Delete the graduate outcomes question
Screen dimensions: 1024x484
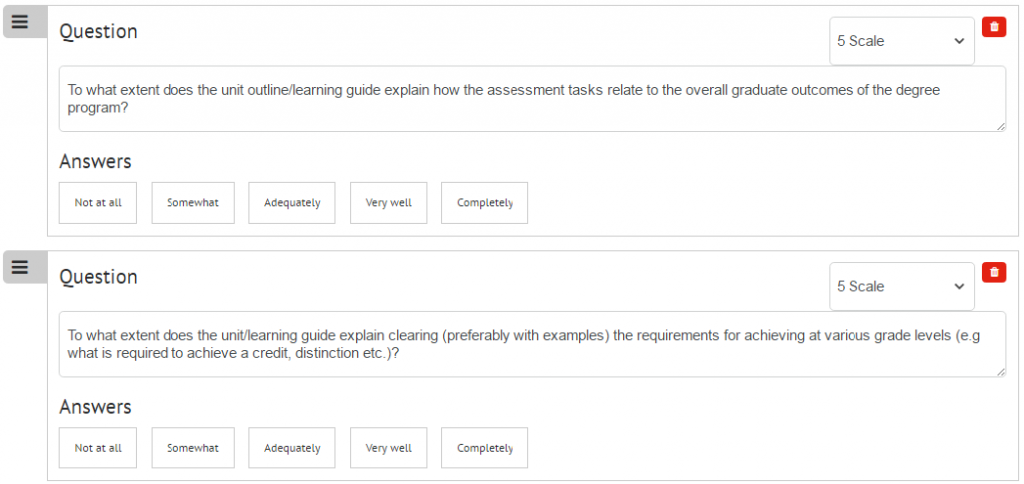(x=993, y=27)
